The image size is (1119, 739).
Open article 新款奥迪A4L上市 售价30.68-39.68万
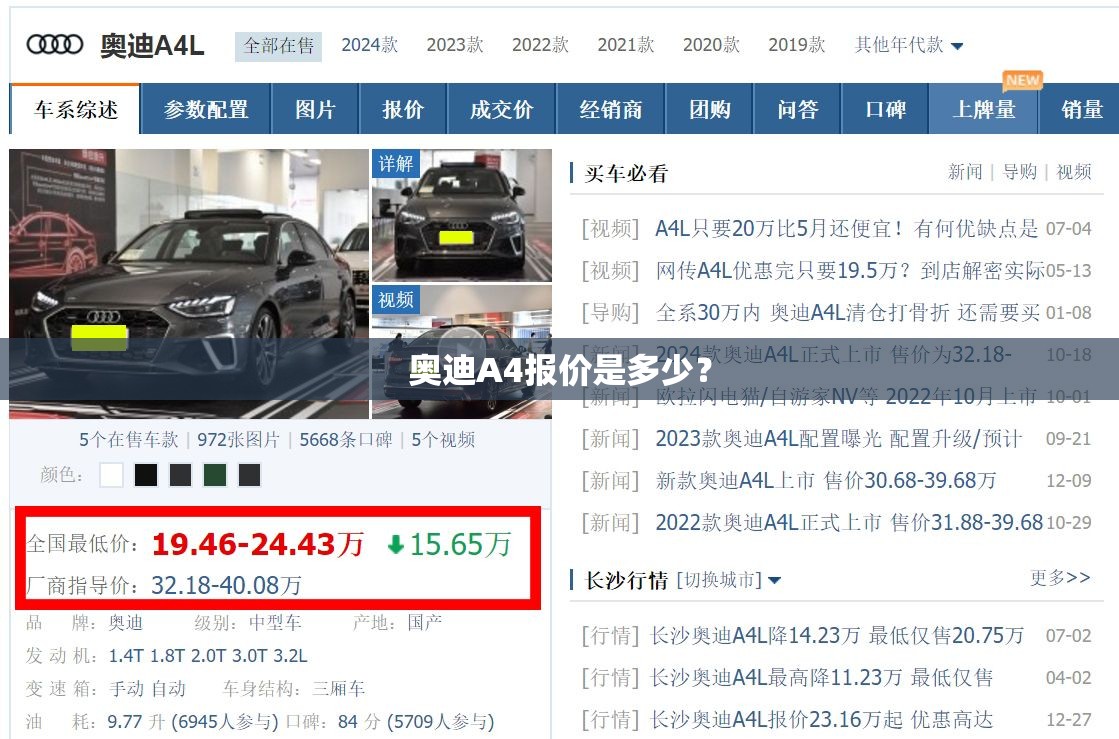coord(826,481)
